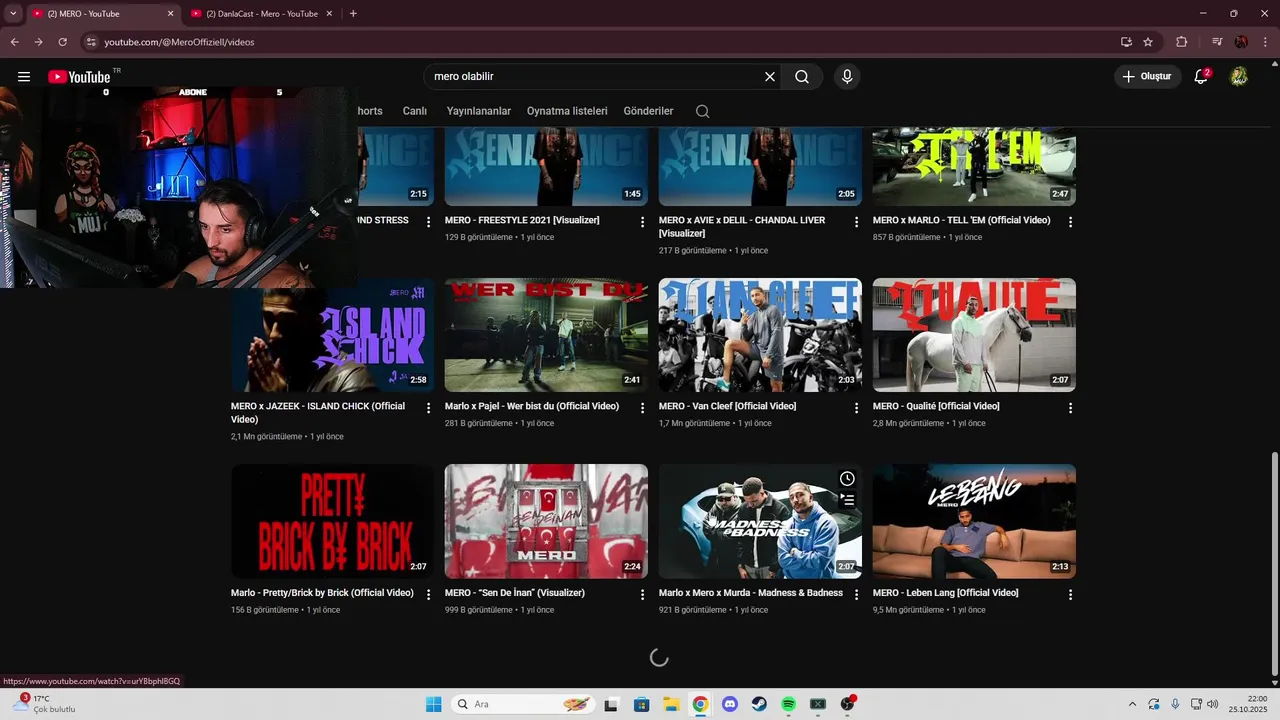Open options for Leben Lang video
Image resolution: width=1280 pixels, height=720 pixels.
(1071, 594)
